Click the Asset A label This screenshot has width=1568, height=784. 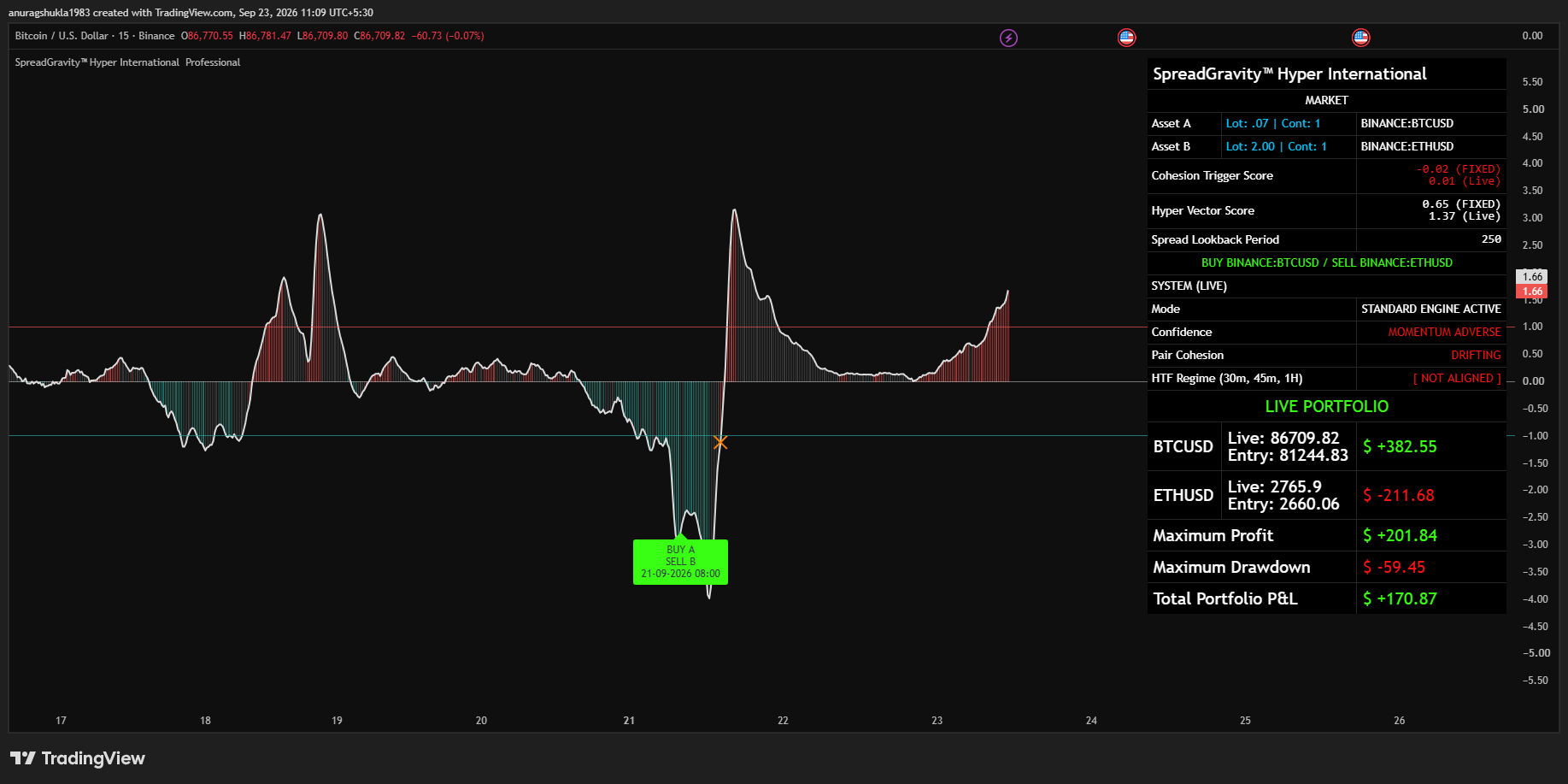click(x=1171, y=124)
